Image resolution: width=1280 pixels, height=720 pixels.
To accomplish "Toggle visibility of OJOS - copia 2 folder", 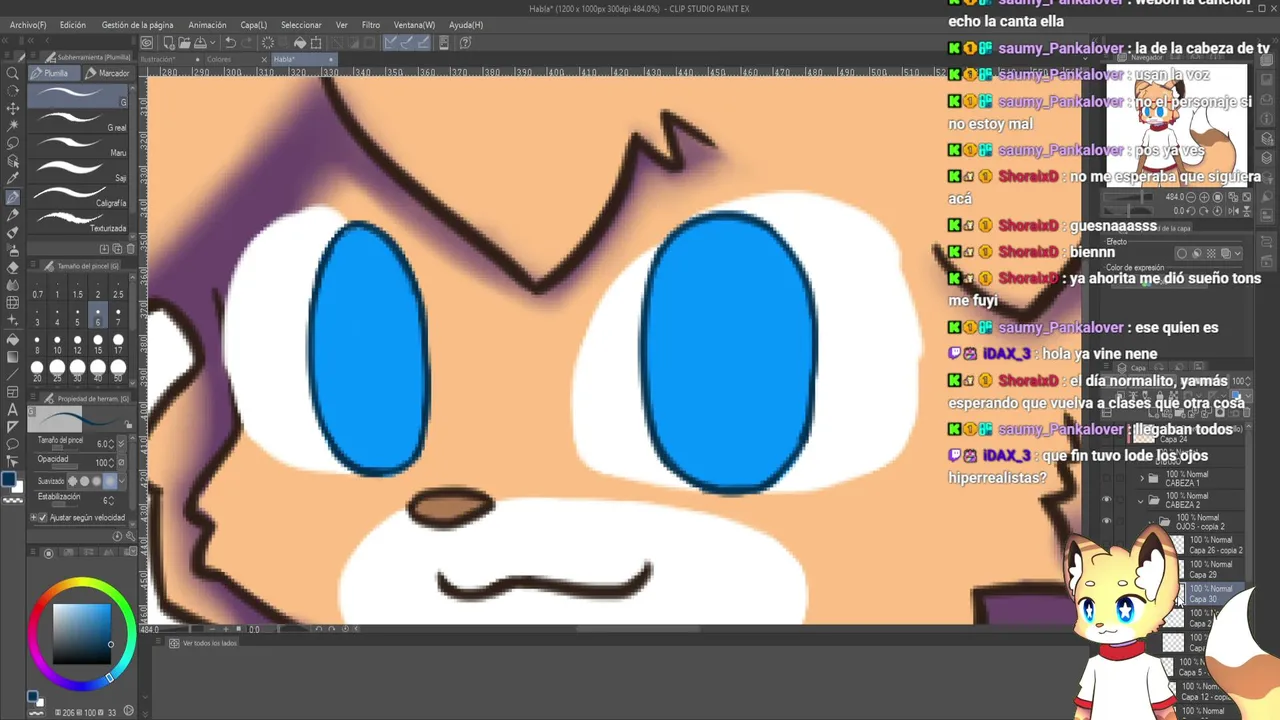I will 1106,521.
